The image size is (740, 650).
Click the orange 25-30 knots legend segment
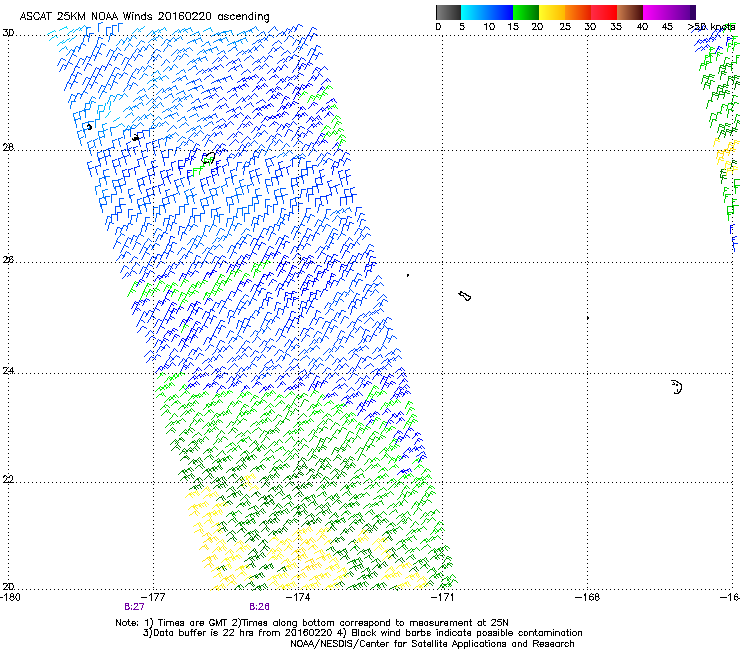578,12
